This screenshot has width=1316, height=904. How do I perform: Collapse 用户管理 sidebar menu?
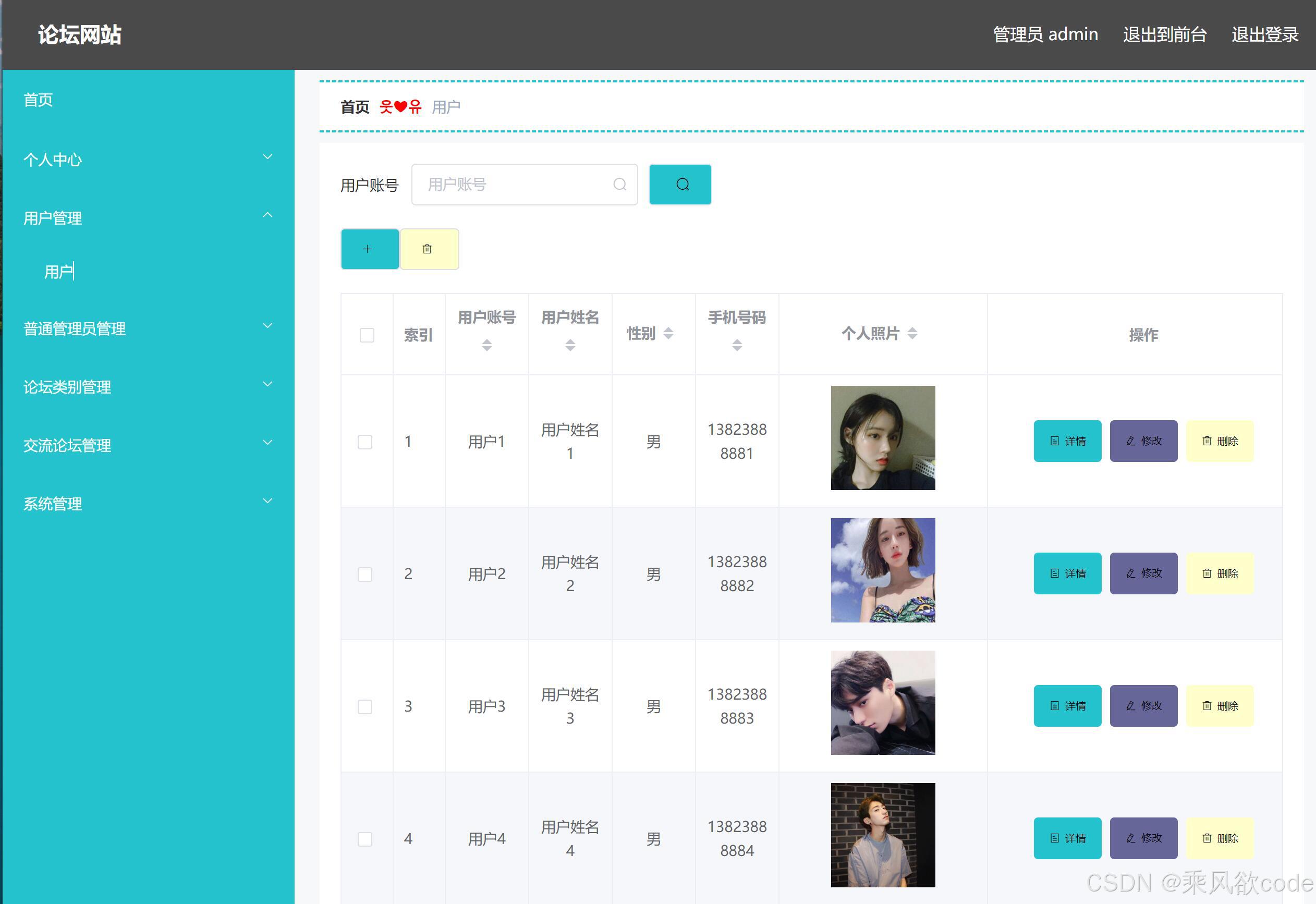coord(147,217)
